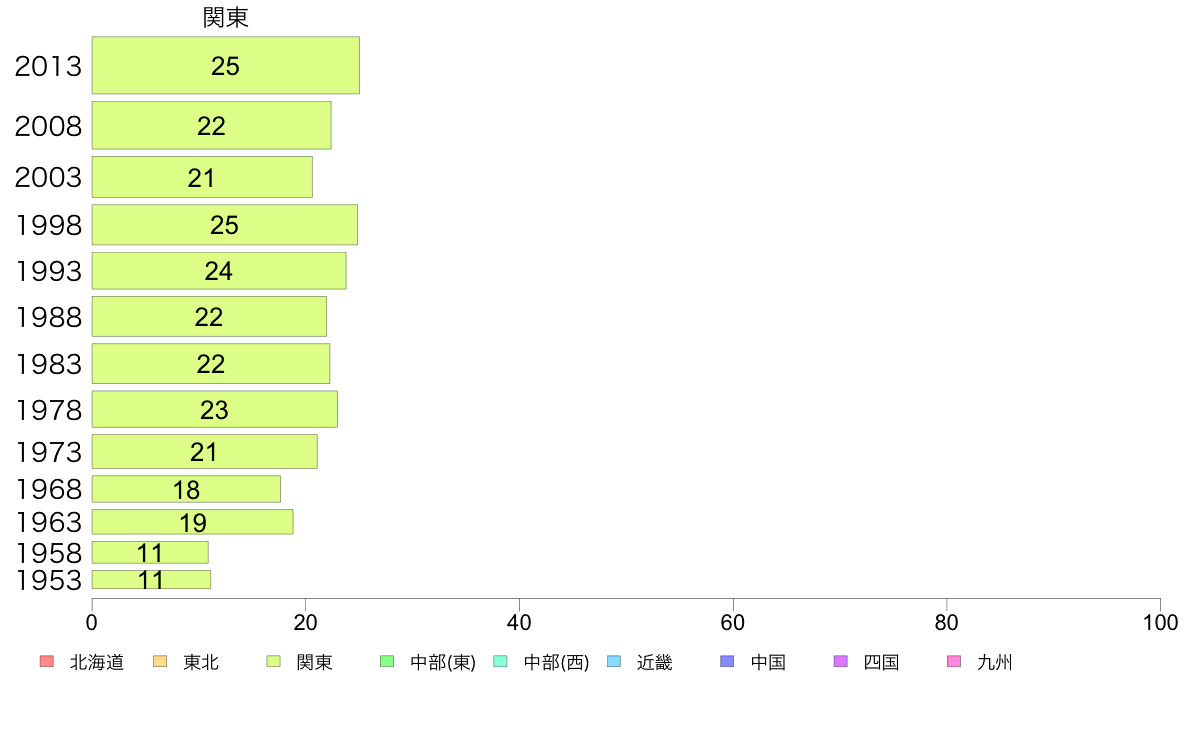Image resolution: width=1188 pixels, height=736 pixels.
Task: Select the 1998 bar in the chart
Action: pyautogui.click(x=224, y=225)
